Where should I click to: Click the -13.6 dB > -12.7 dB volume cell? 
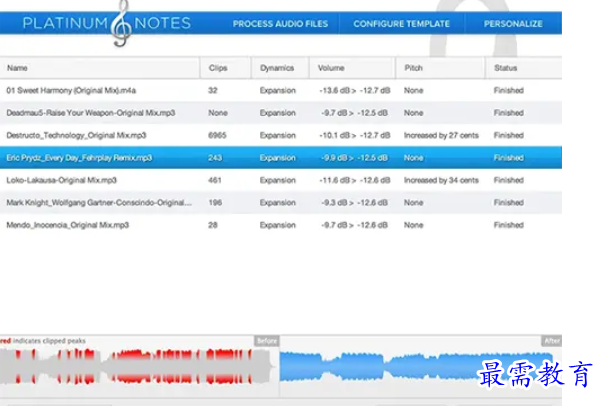(355, 90)
